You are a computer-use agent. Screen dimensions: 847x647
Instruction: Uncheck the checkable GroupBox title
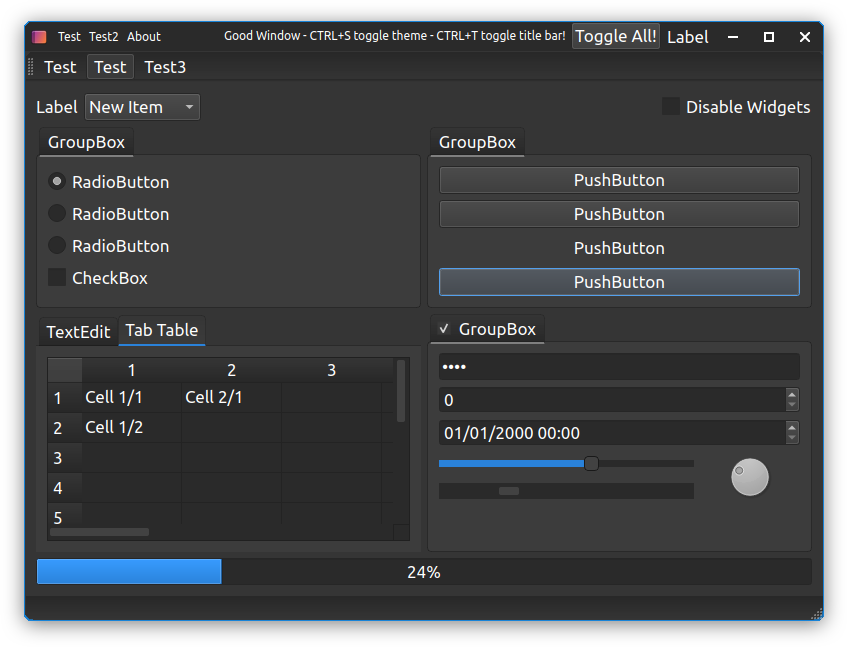click(x=445, y=329)
